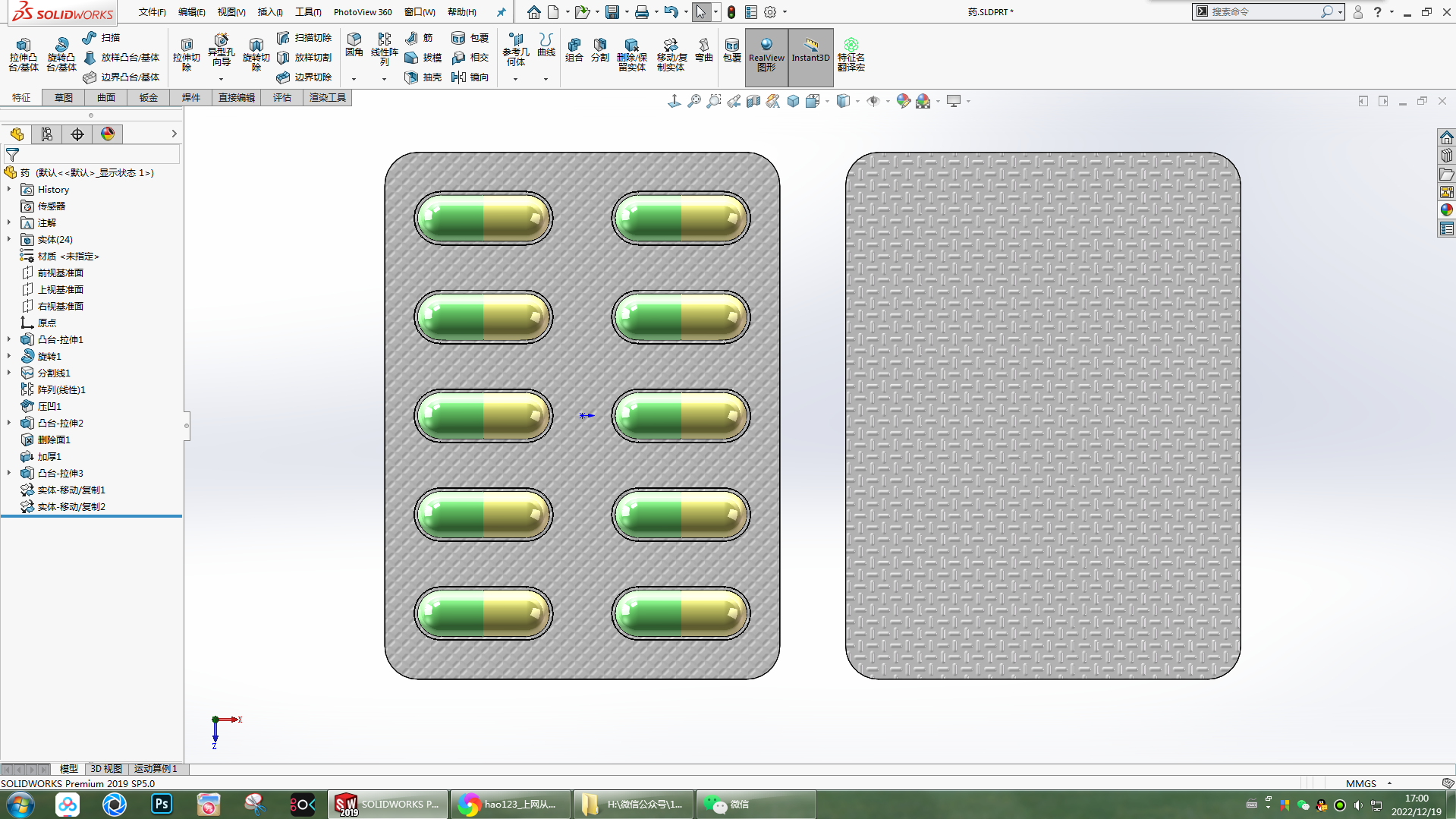The image size is (1456, 819).
Task: Click the 边界凸台/基体 boundary boss tool
Action: (121, 77)
